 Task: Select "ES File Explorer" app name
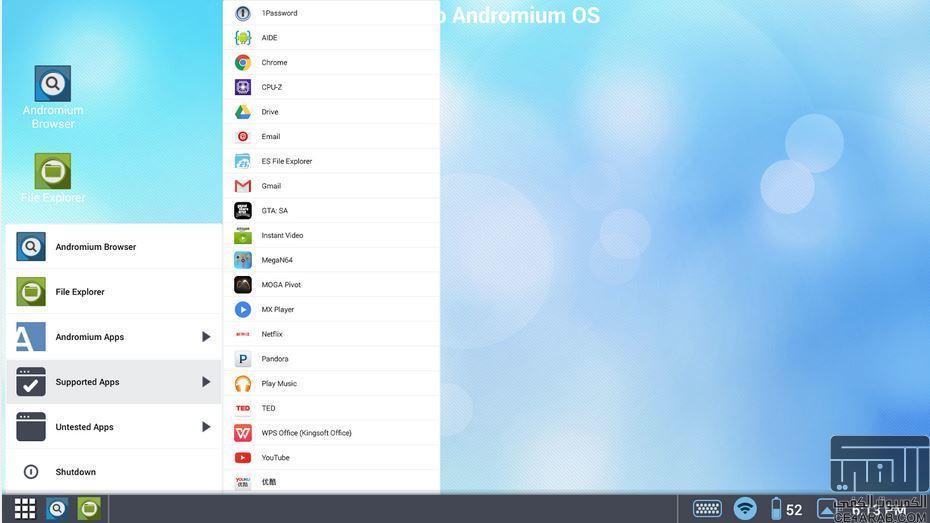[x=286, y=161]
